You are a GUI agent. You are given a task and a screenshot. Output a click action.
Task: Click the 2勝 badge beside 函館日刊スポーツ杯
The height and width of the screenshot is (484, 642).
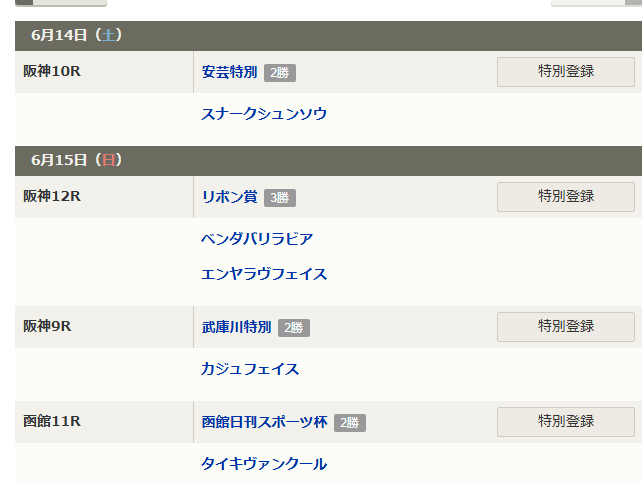tap(350, 423)
